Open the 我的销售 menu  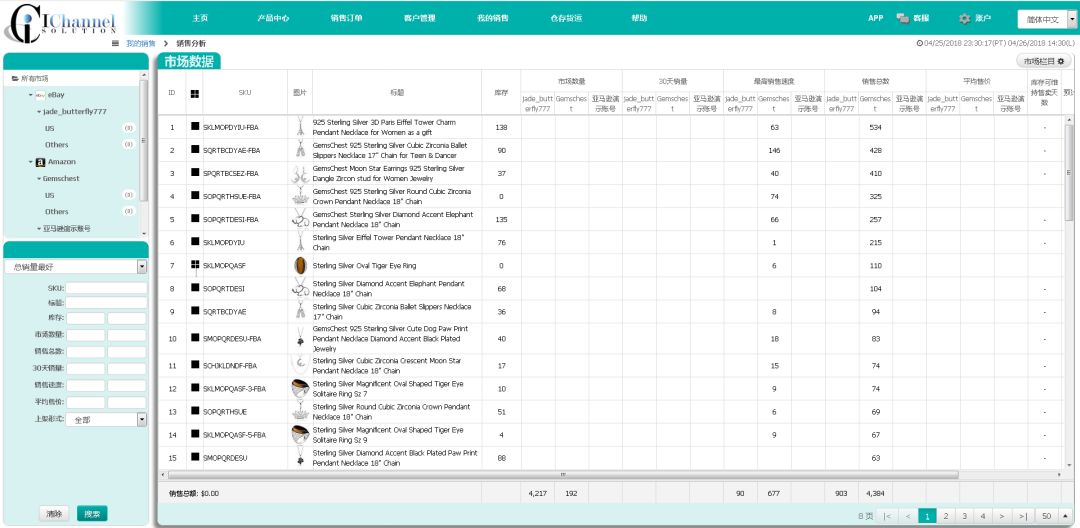tap(492, 19)
